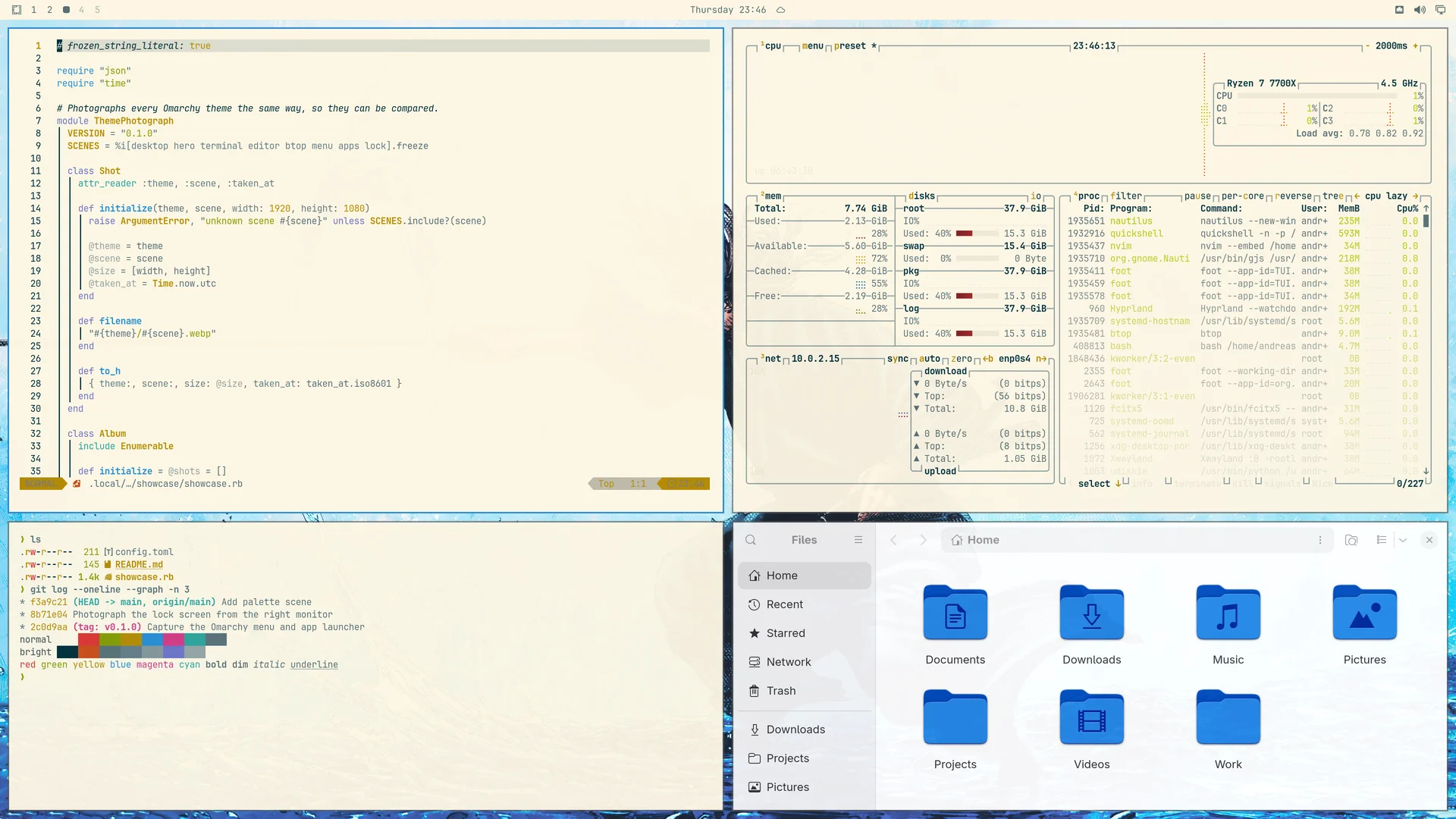1456x819 pixels.
Task: Open btop preset selector
Action: click(855, 46)
